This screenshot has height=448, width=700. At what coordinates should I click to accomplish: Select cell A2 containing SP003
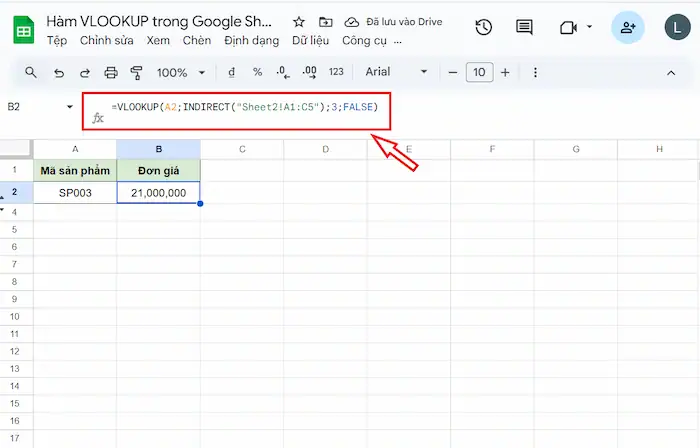point(75,192)
